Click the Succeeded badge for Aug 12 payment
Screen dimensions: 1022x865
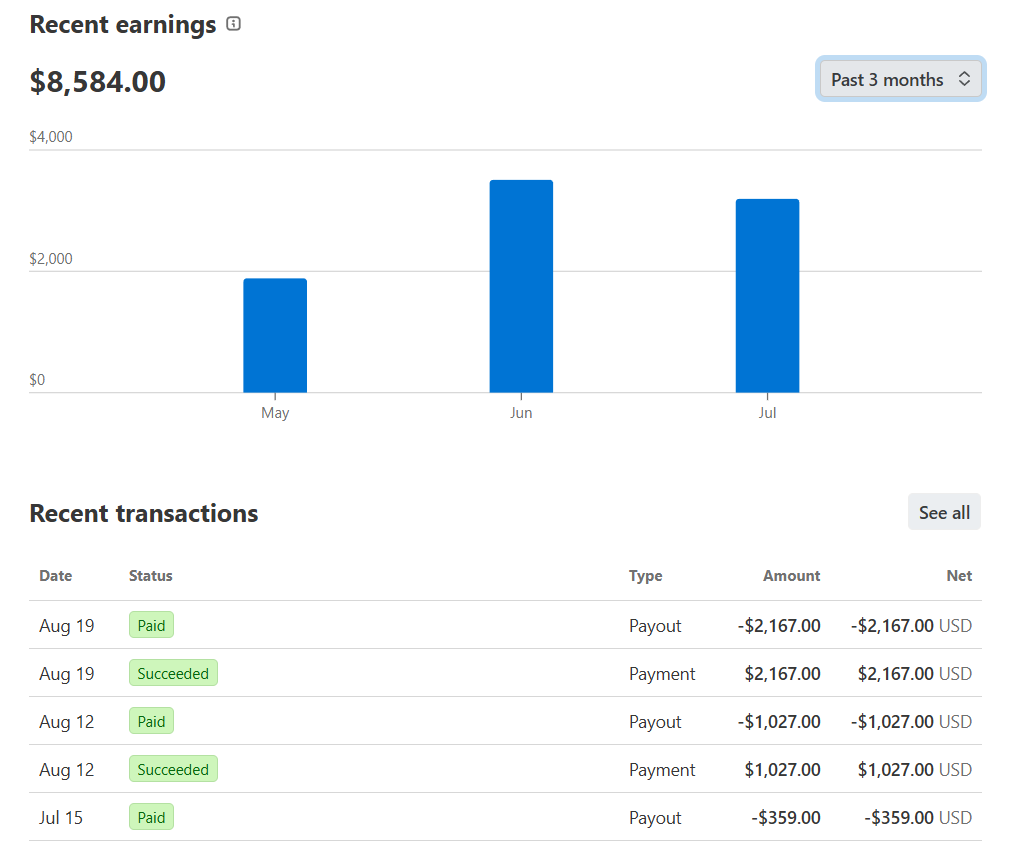click(x=173, y=769)
